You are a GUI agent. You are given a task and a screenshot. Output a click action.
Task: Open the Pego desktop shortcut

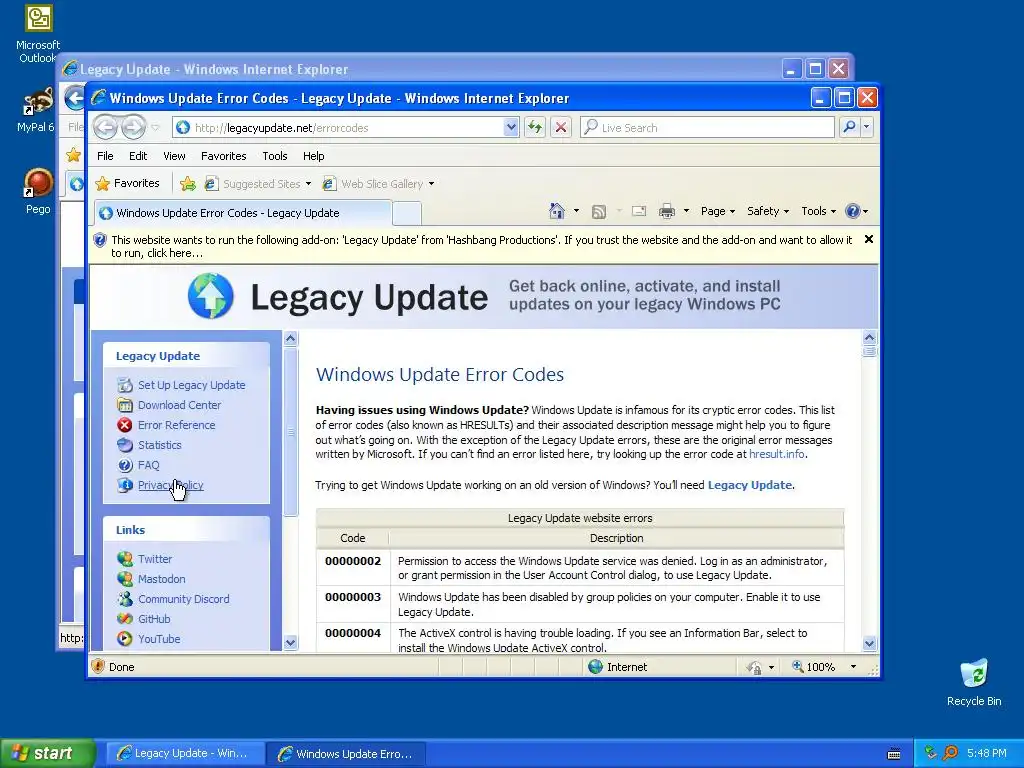pyautogui.click(x=38, y=191)
